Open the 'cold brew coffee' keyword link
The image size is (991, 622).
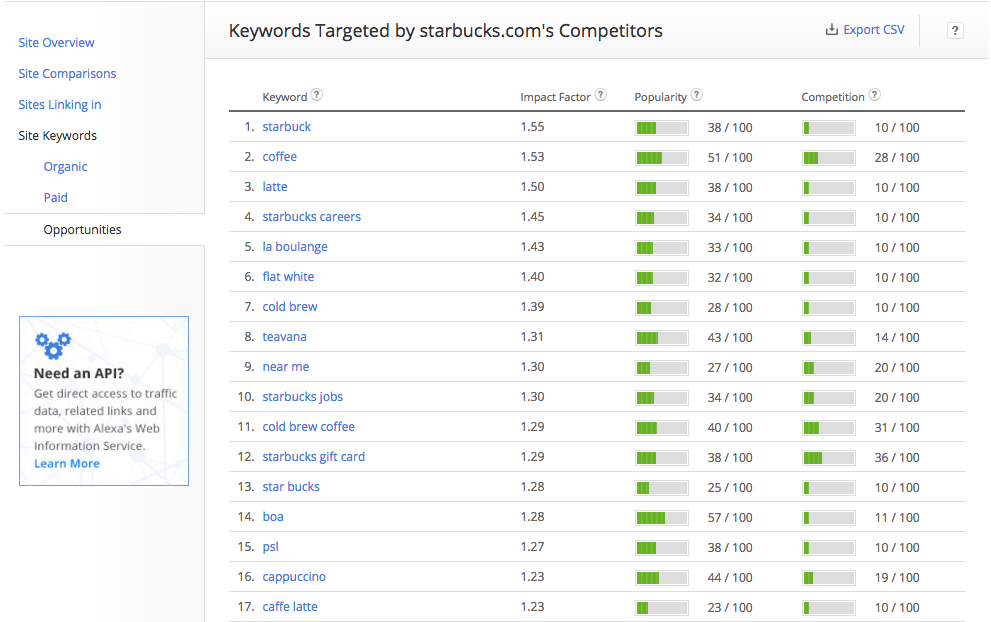coord(308,427)
